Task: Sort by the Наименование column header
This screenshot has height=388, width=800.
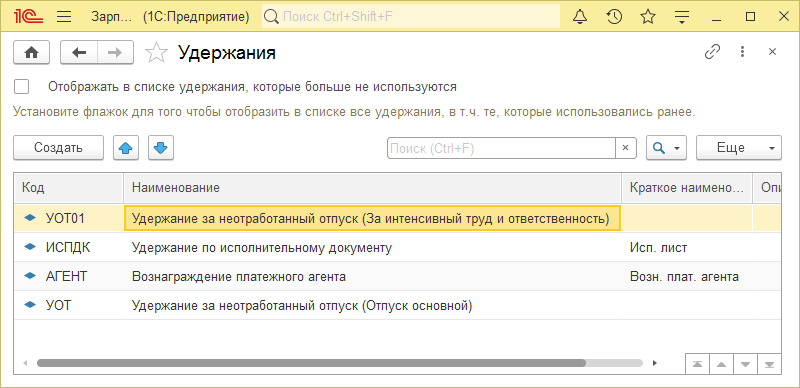Action: point(372,188)
